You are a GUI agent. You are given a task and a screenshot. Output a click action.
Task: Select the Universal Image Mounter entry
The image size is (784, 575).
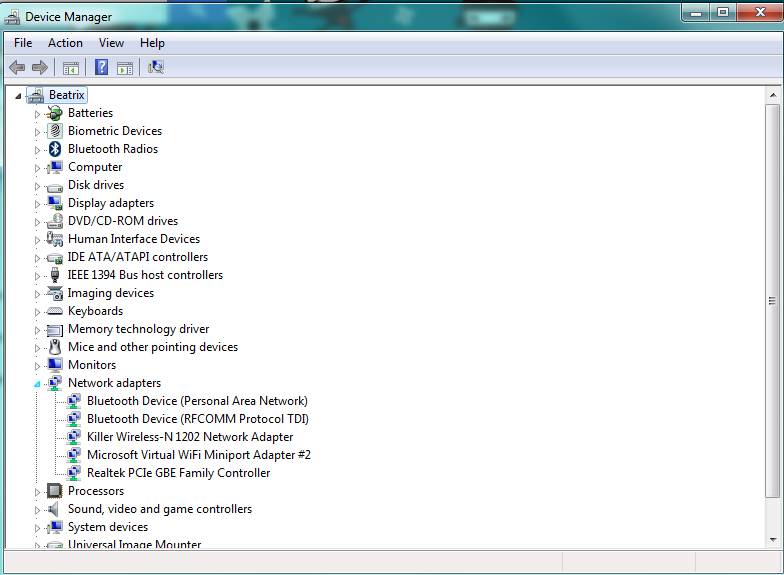134,544
